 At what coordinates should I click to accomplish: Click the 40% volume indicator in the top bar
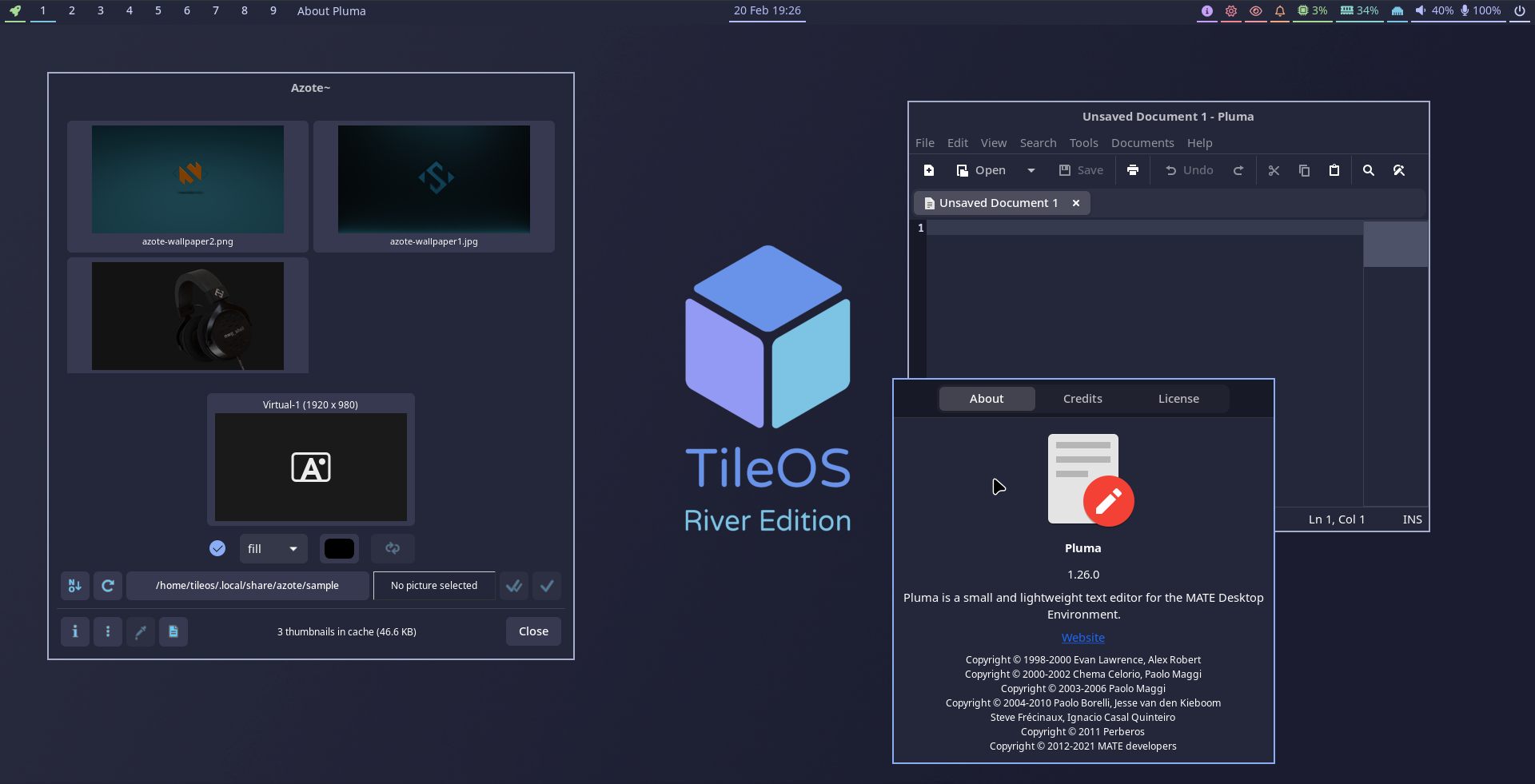coord(1434,11)
